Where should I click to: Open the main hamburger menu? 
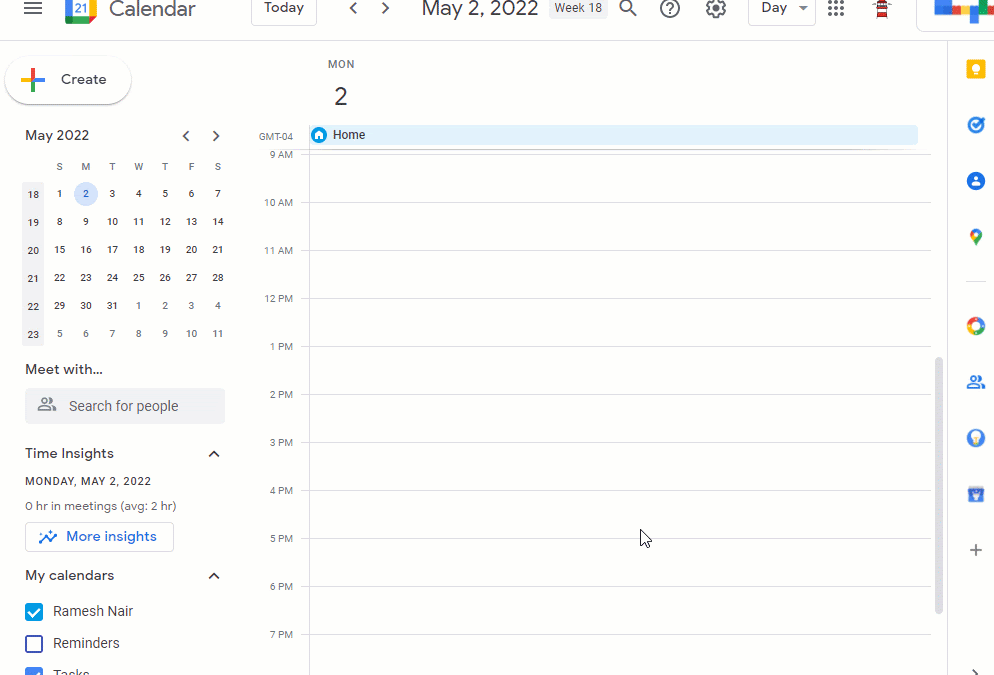pos(33,8)
